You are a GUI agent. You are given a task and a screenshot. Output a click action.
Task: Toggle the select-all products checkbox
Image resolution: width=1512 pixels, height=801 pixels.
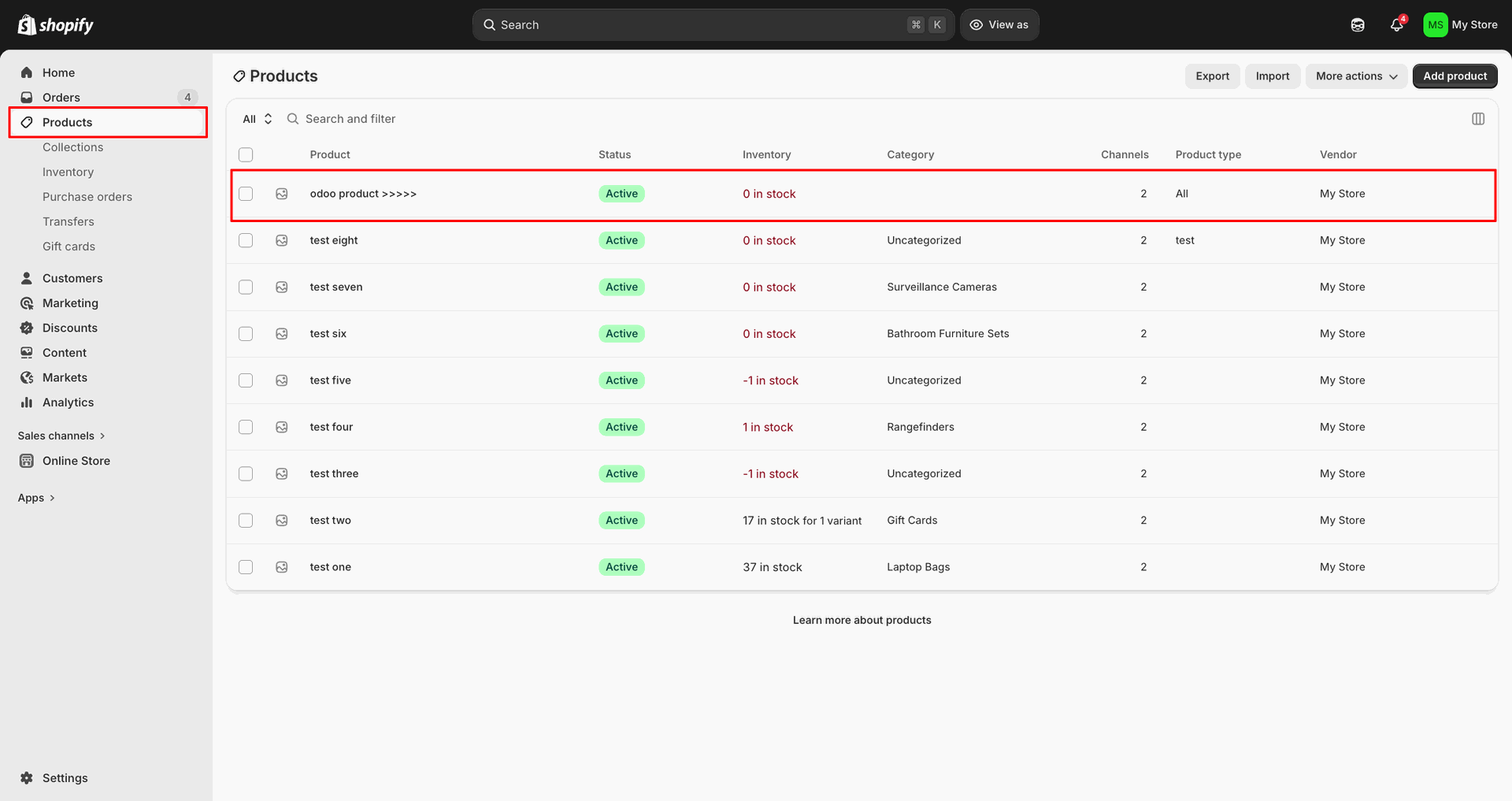(246, 154)
